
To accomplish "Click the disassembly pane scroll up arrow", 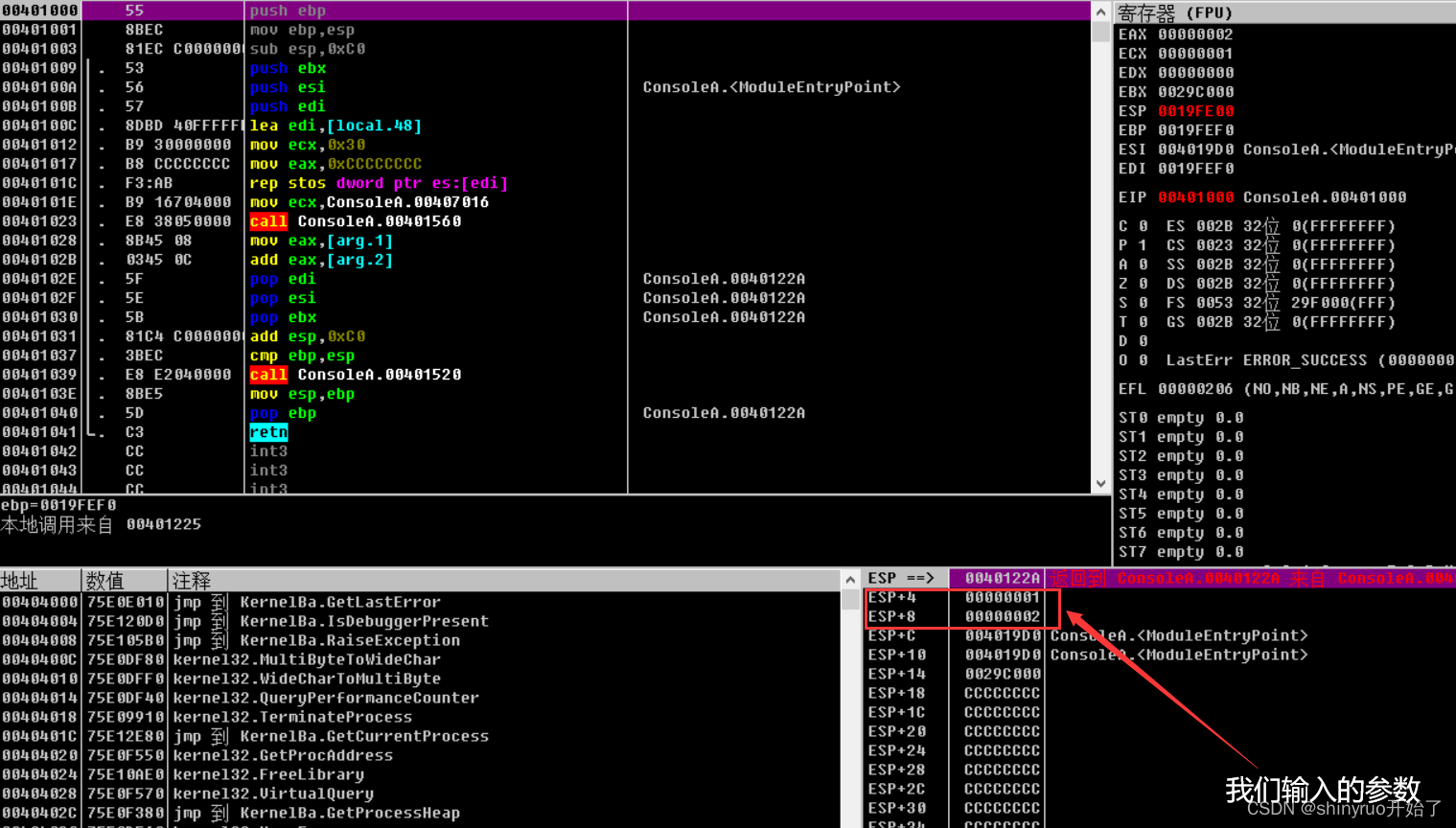I will pyautogui.click(x=1100, y=11).
